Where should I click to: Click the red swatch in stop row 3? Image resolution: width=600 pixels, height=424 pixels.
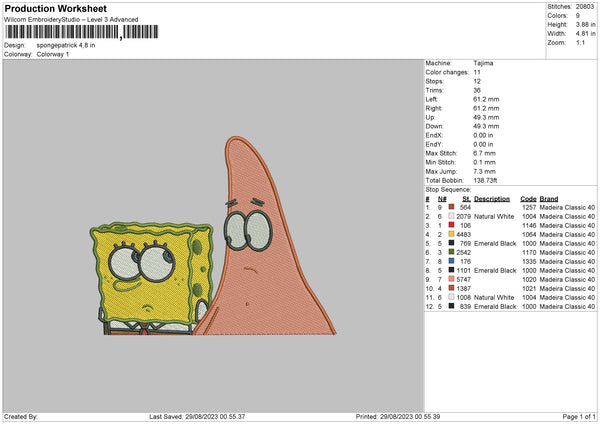[451, 225]
